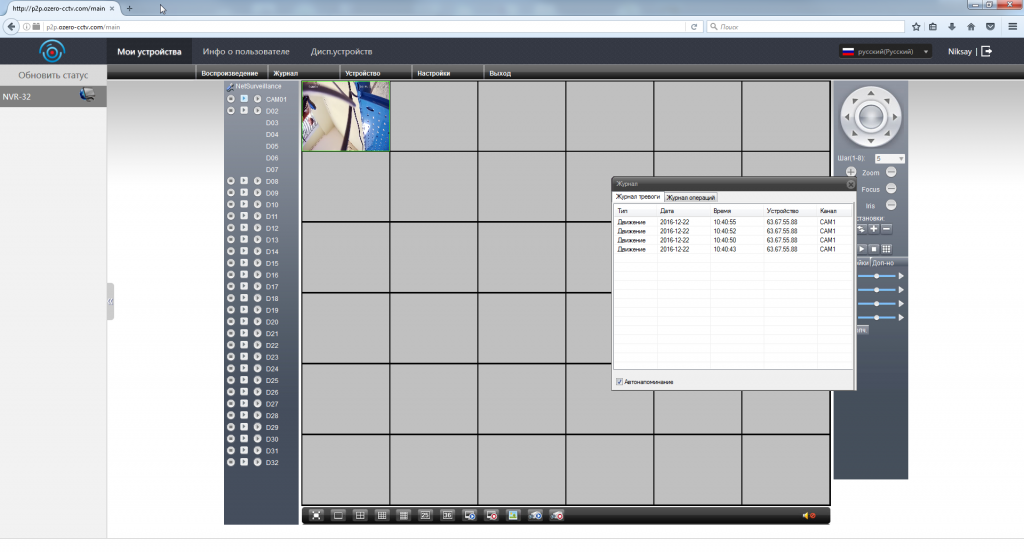Select the 36-window layout icon
Viewport: 1024px width, 554px height.
click(x=447, y=515)
